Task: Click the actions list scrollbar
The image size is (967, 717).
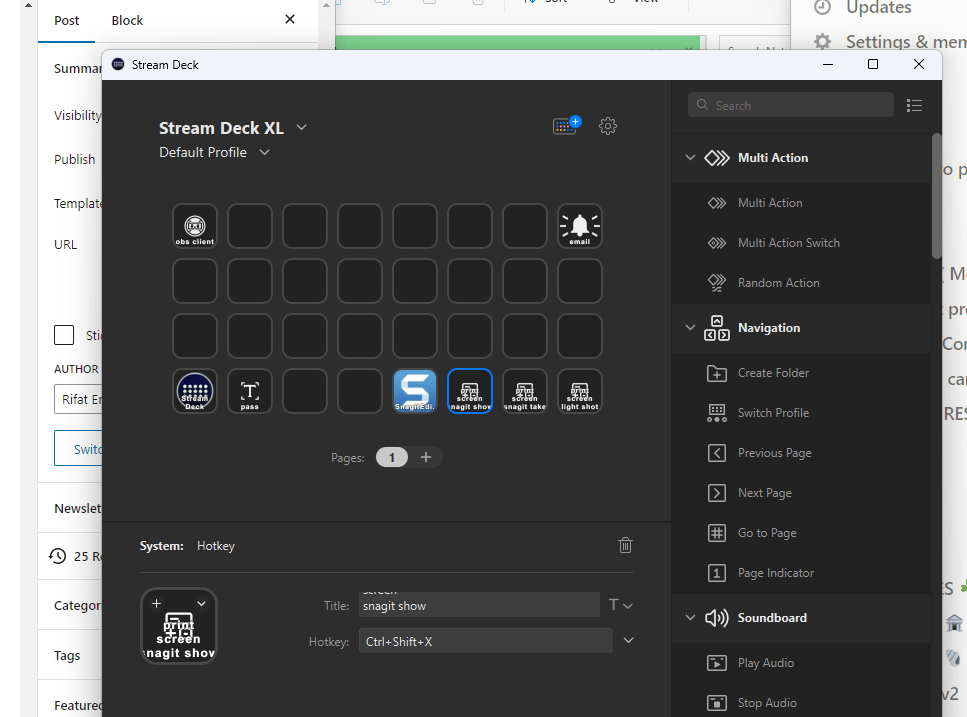Action: pyautogui.click(x=937, y=196)
